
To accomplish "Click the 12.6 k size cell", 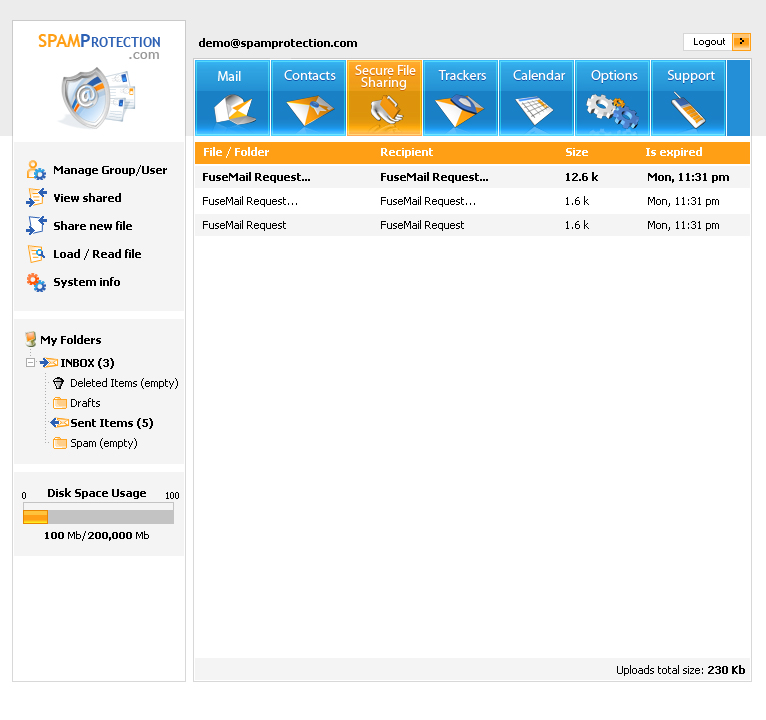I will tap(581, 177).
